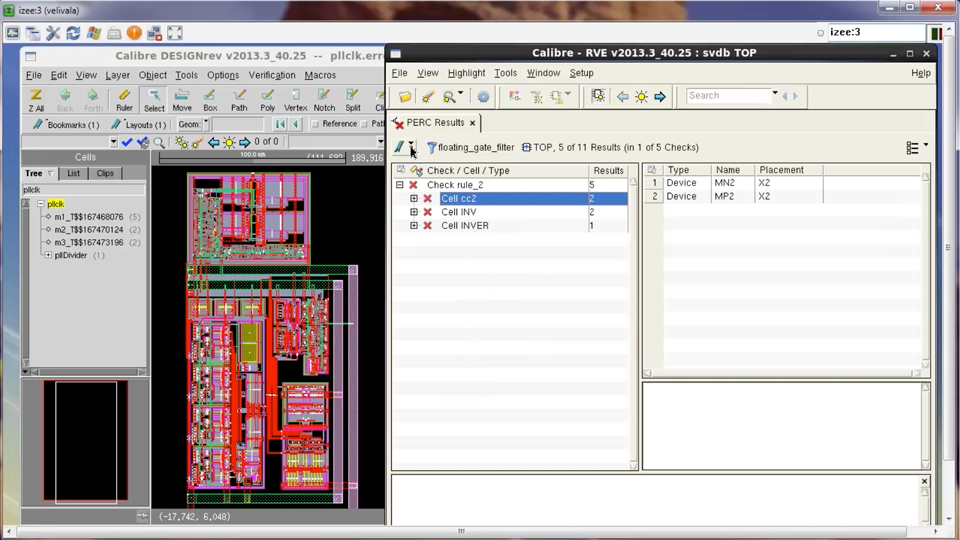Switch to List tab in Cells panel
960x540 pixels.
coord(73,173)
